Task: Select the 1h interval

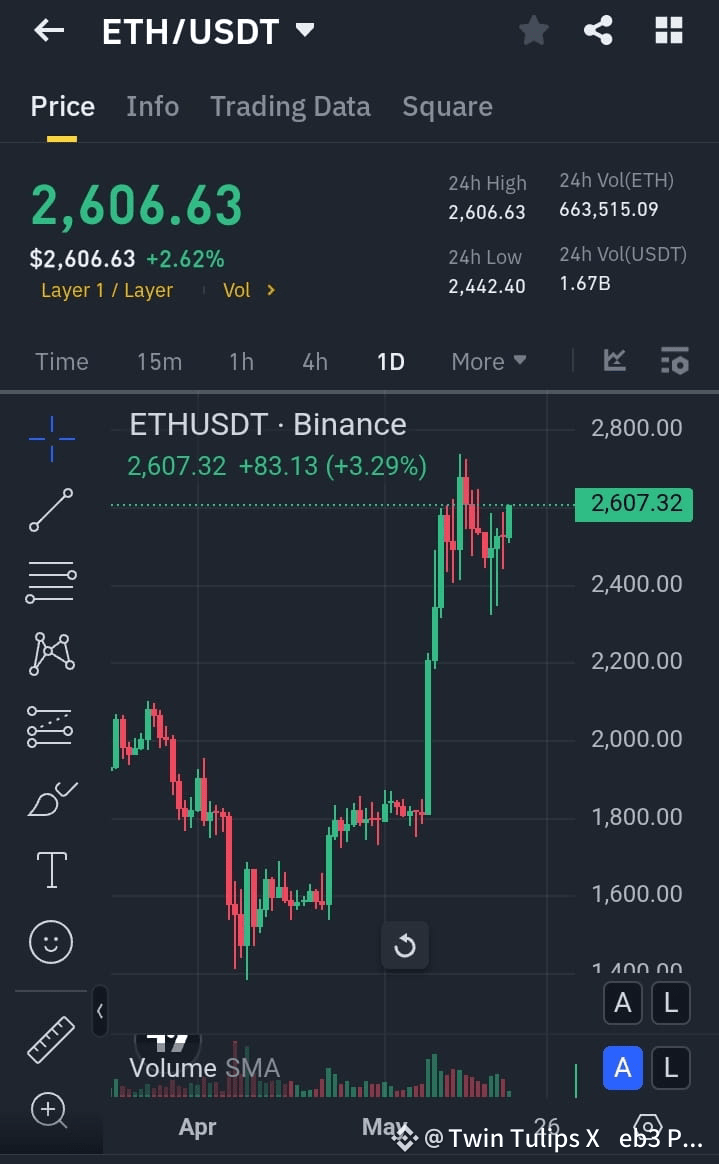Action: coord(241,362)
